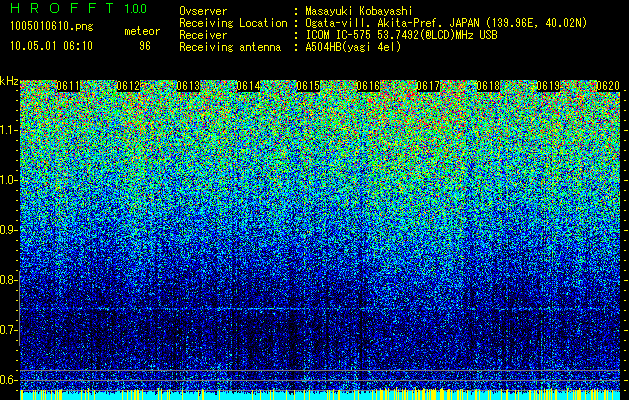This screenshot has height=400, width=629.
Task: Click the 0.7 kHz axis label
Action: point(9,330)
